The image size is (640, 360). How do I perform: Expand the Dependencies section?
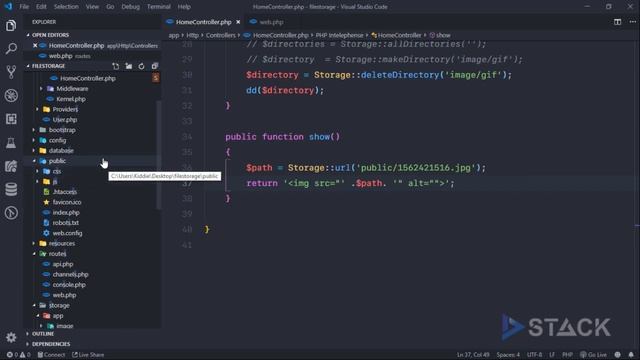coord(51,344)
